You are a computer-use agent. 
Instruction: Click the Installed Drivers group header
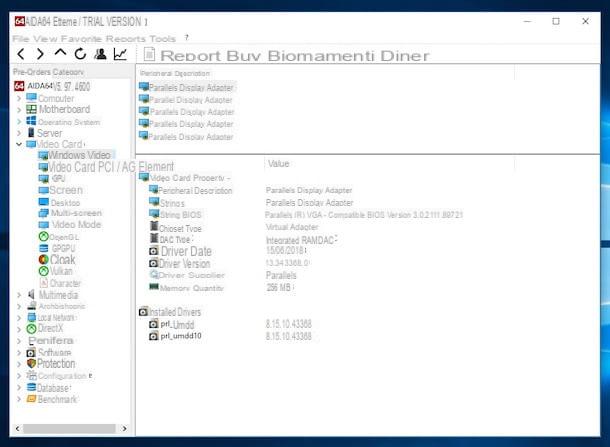(170, 312)
